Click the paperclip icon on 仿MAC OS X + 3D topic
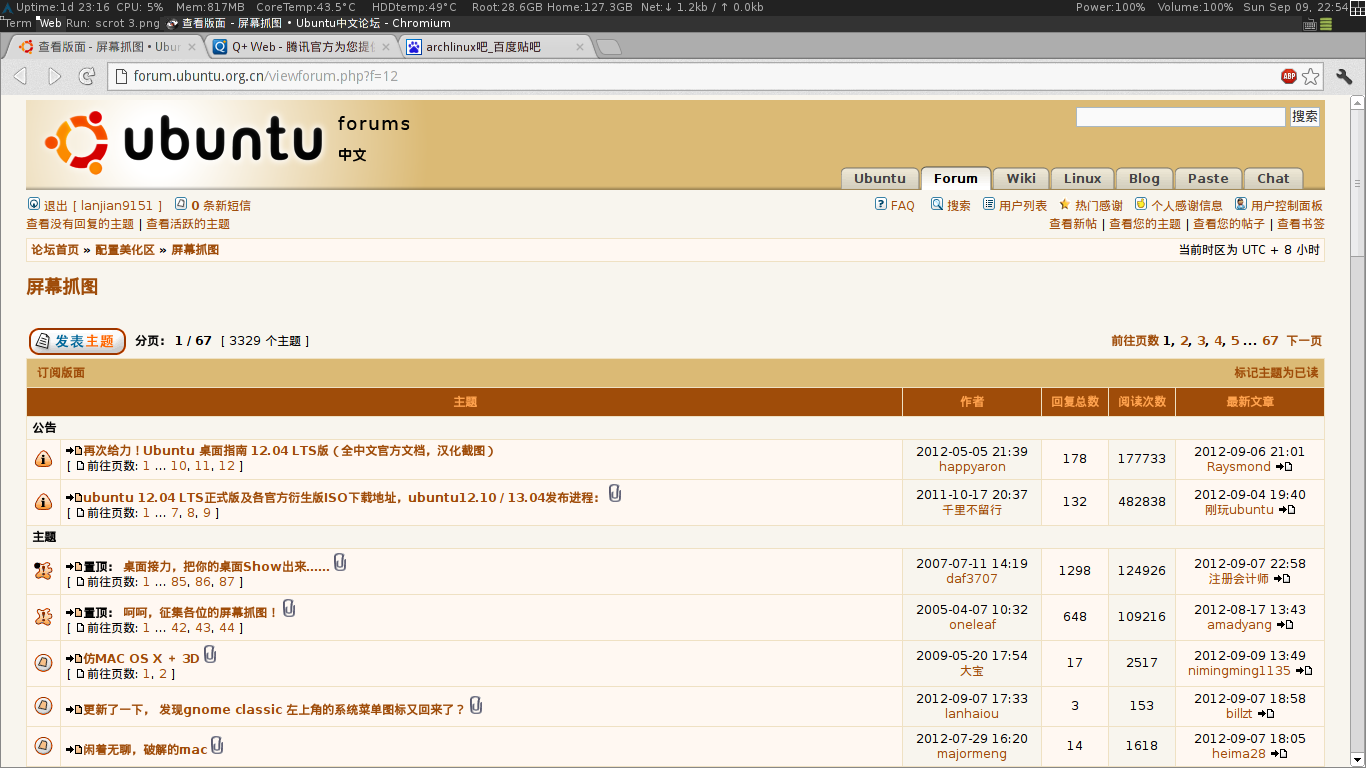 [x=210, y=654]
